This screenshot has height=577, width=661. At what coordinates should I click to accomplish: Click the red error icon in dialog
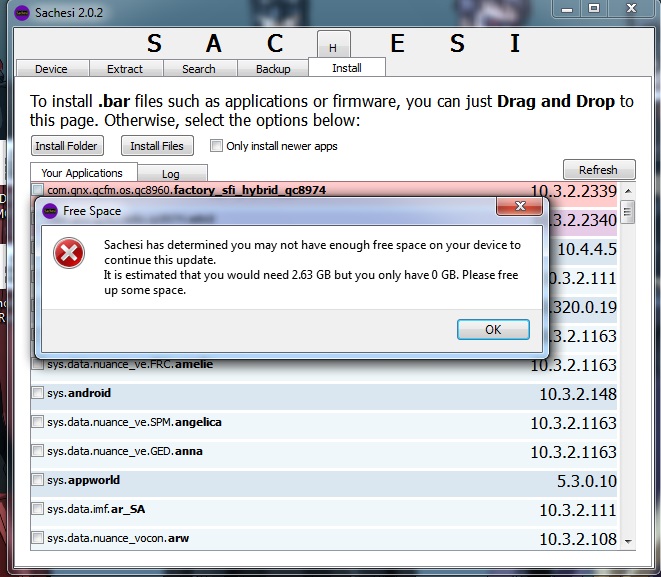click(x=69, y=254)
